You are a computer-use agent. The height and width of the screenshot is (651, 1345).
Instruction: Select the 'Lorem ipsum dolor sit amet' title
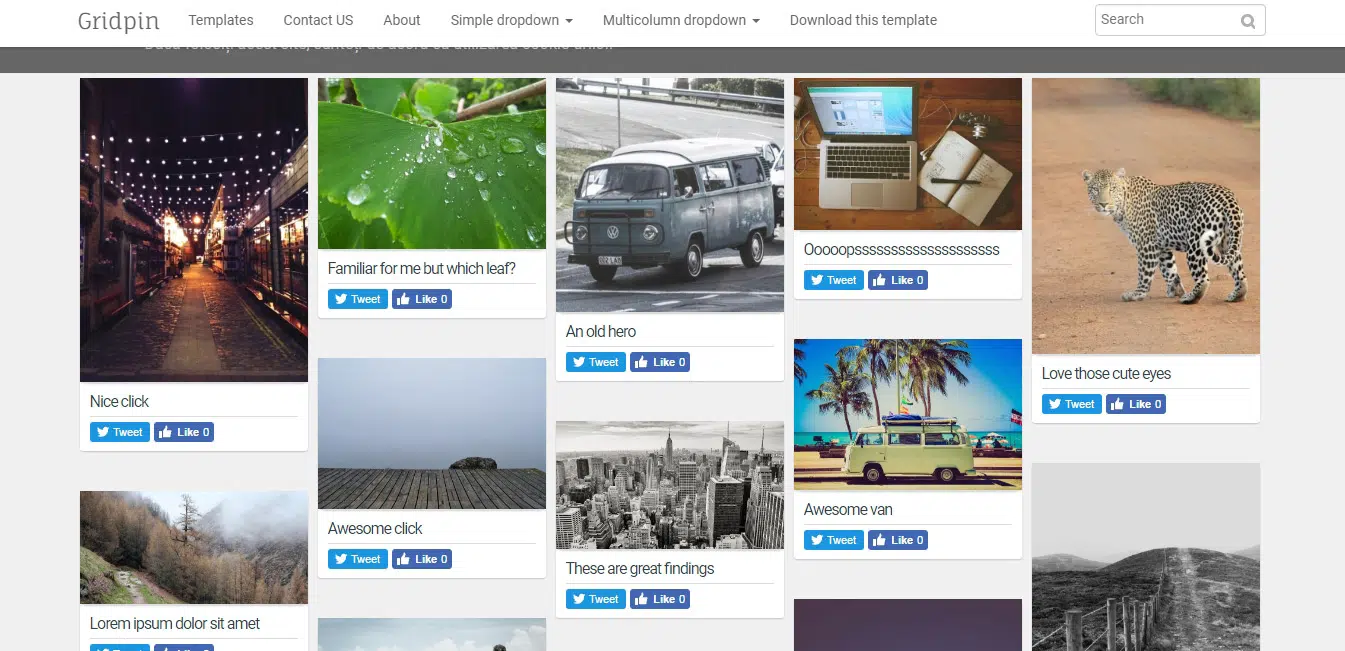[x=175, y=623]
